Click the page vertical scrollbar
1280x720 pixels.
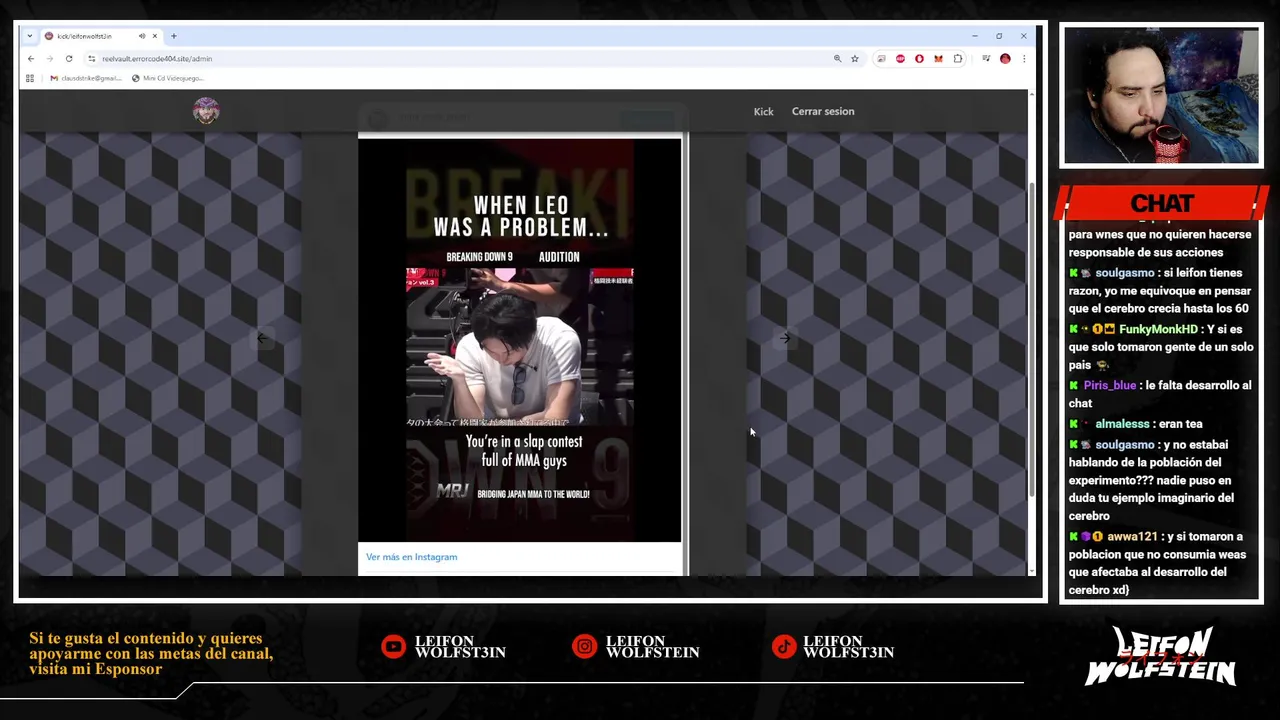1031,340
